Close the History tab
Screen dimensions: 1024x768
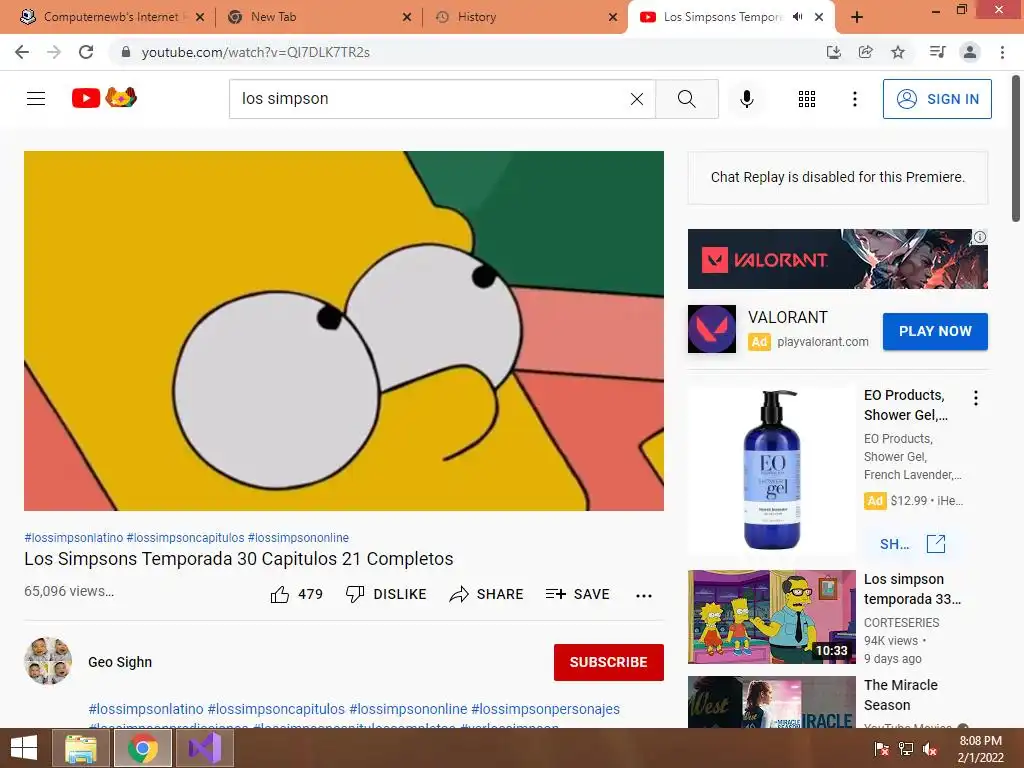(x=613, y=17)
